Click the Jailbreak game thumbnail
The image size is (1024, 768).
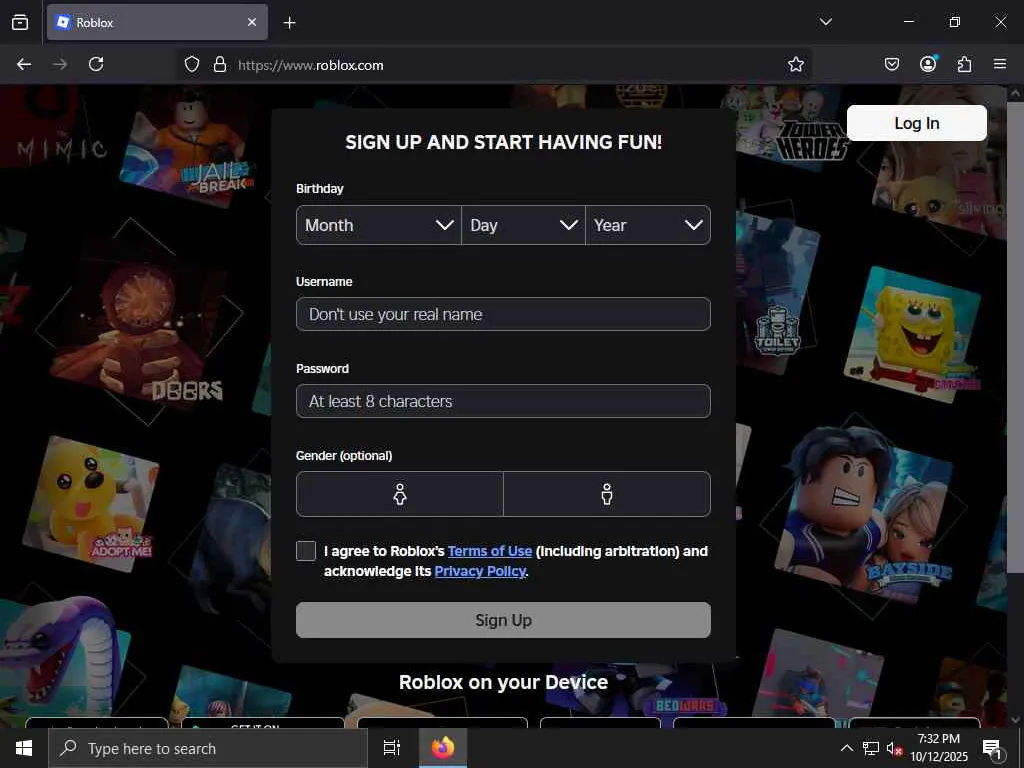(x=187, y=149)
